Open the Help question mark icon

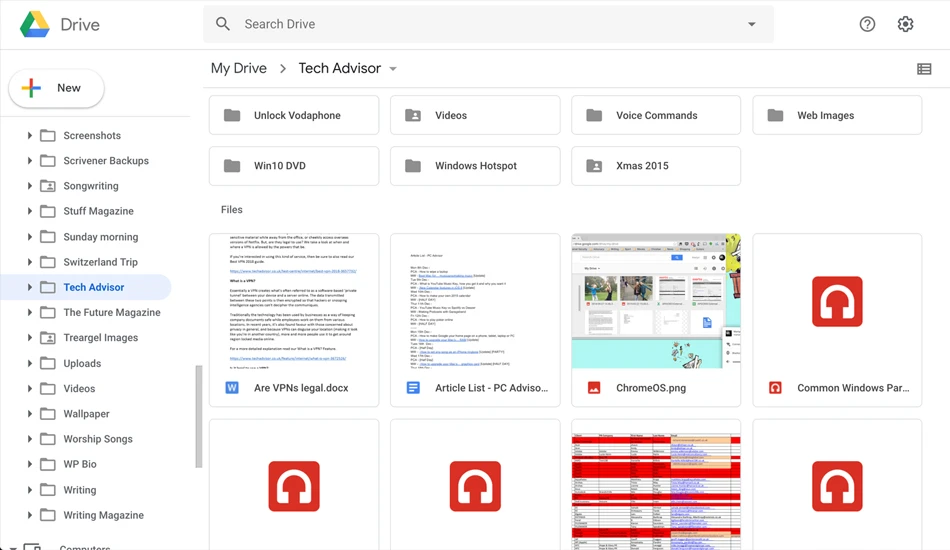click(867, 24)
